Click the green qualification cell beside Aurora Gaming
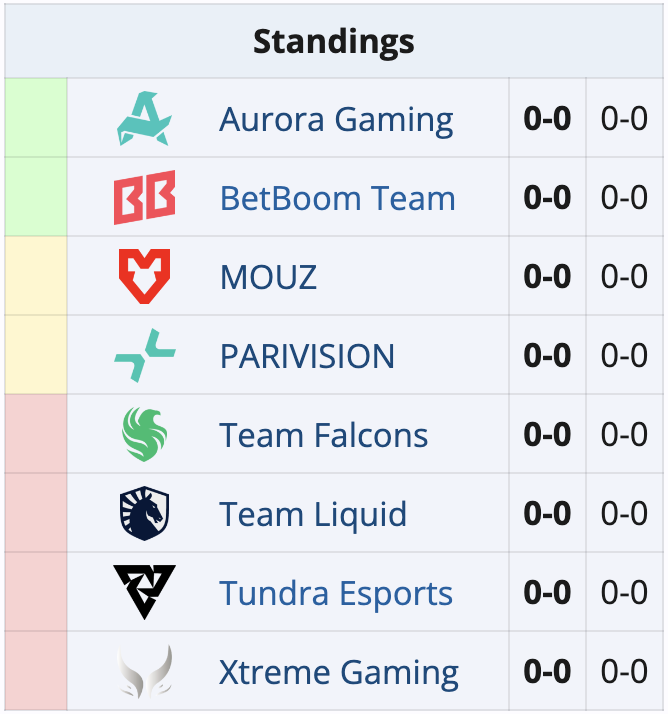Image resolution: width=668 pixels, height=714 pixels. click(36, 119)
